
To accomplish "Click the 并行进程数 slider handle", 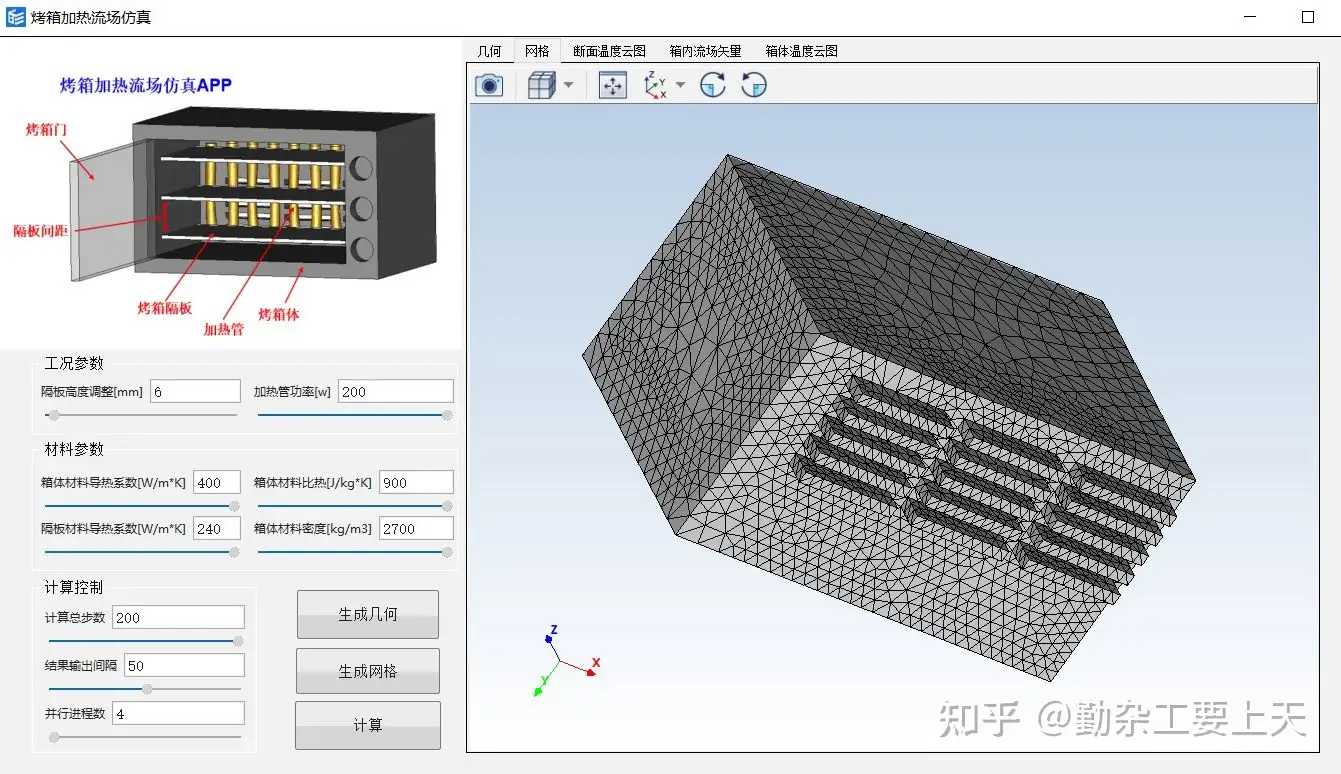I will [x=54, y=737].
